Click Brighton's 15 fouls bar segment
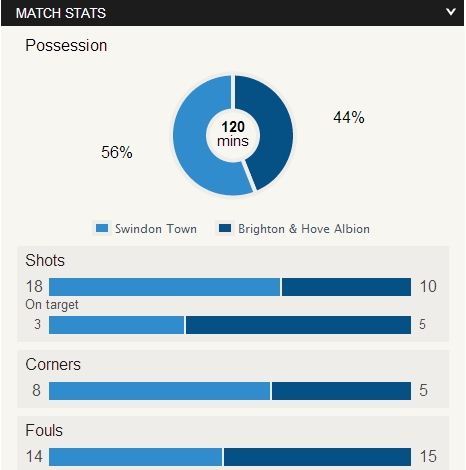 coord(317,457)
